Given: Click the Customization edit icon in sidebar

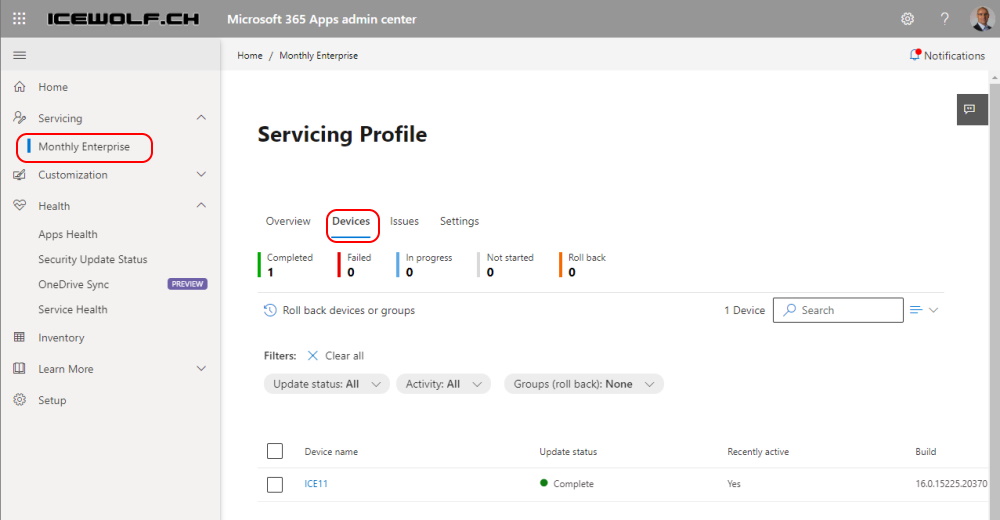Looking at the screenshot, I should (20, 174).
